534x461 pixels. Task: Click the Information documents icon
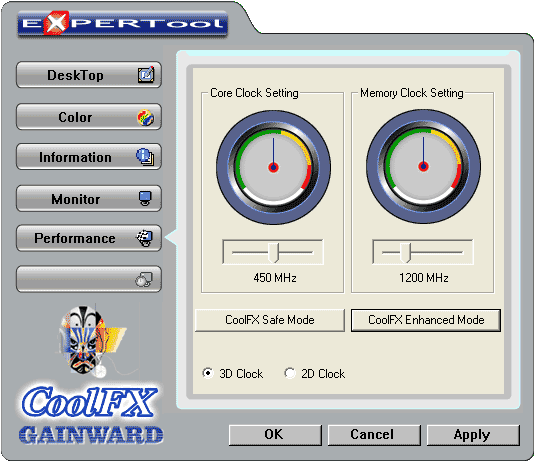click(x=145, y=157)
